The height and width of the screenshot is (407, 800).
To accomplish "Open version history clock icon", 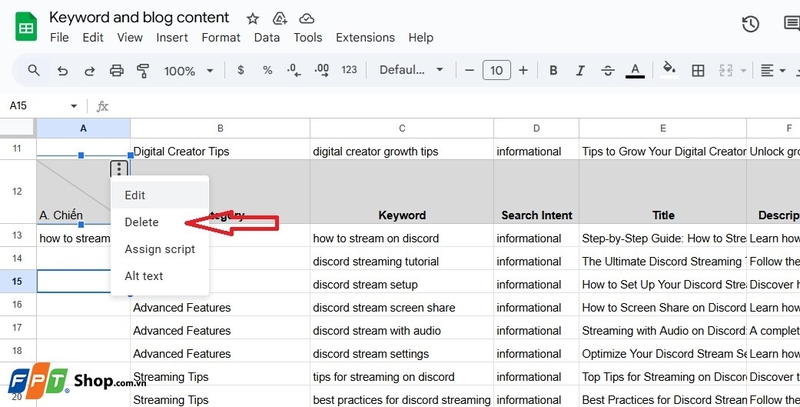I will click(x=751, y=24).
